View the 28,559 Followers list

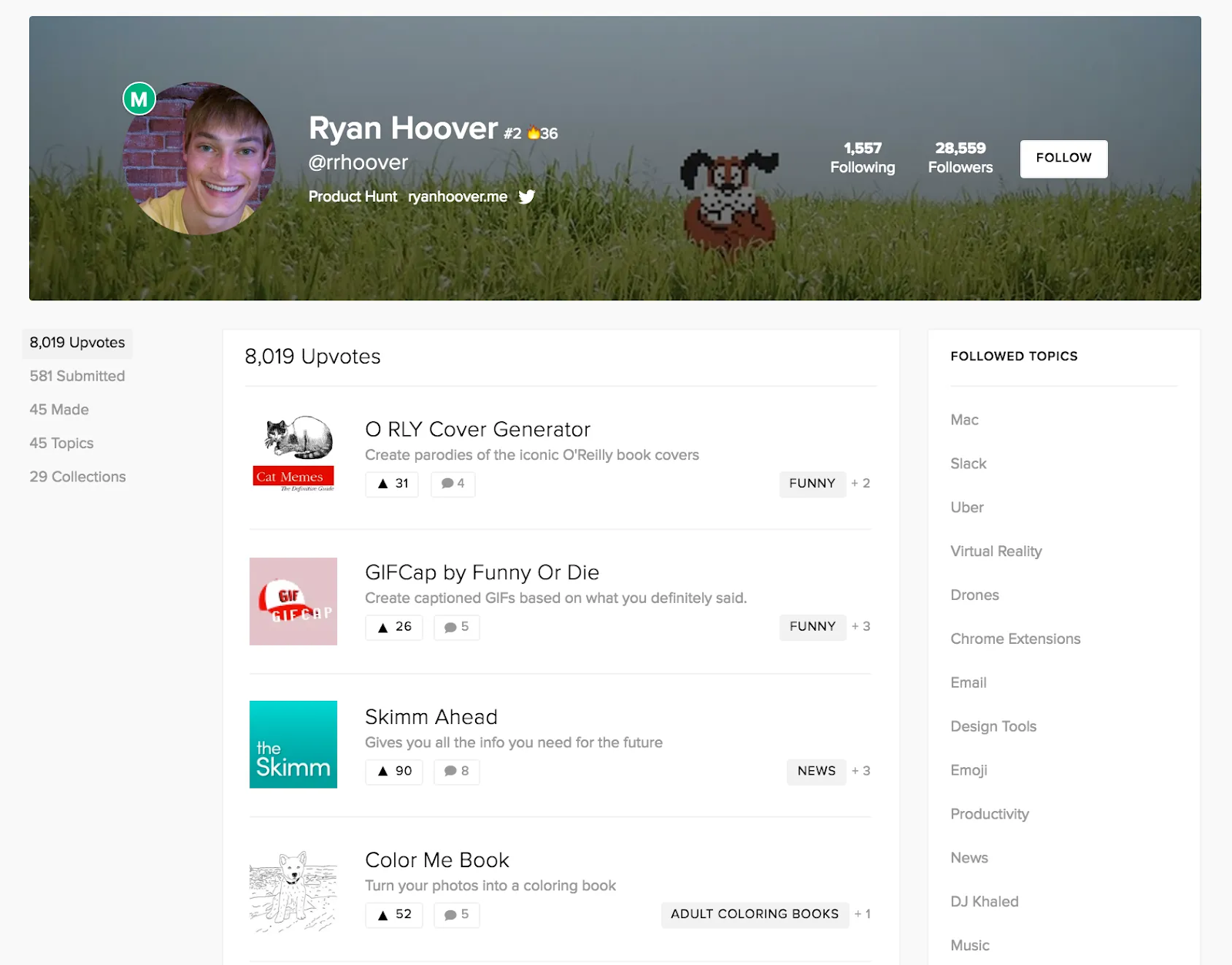point(960,158)
